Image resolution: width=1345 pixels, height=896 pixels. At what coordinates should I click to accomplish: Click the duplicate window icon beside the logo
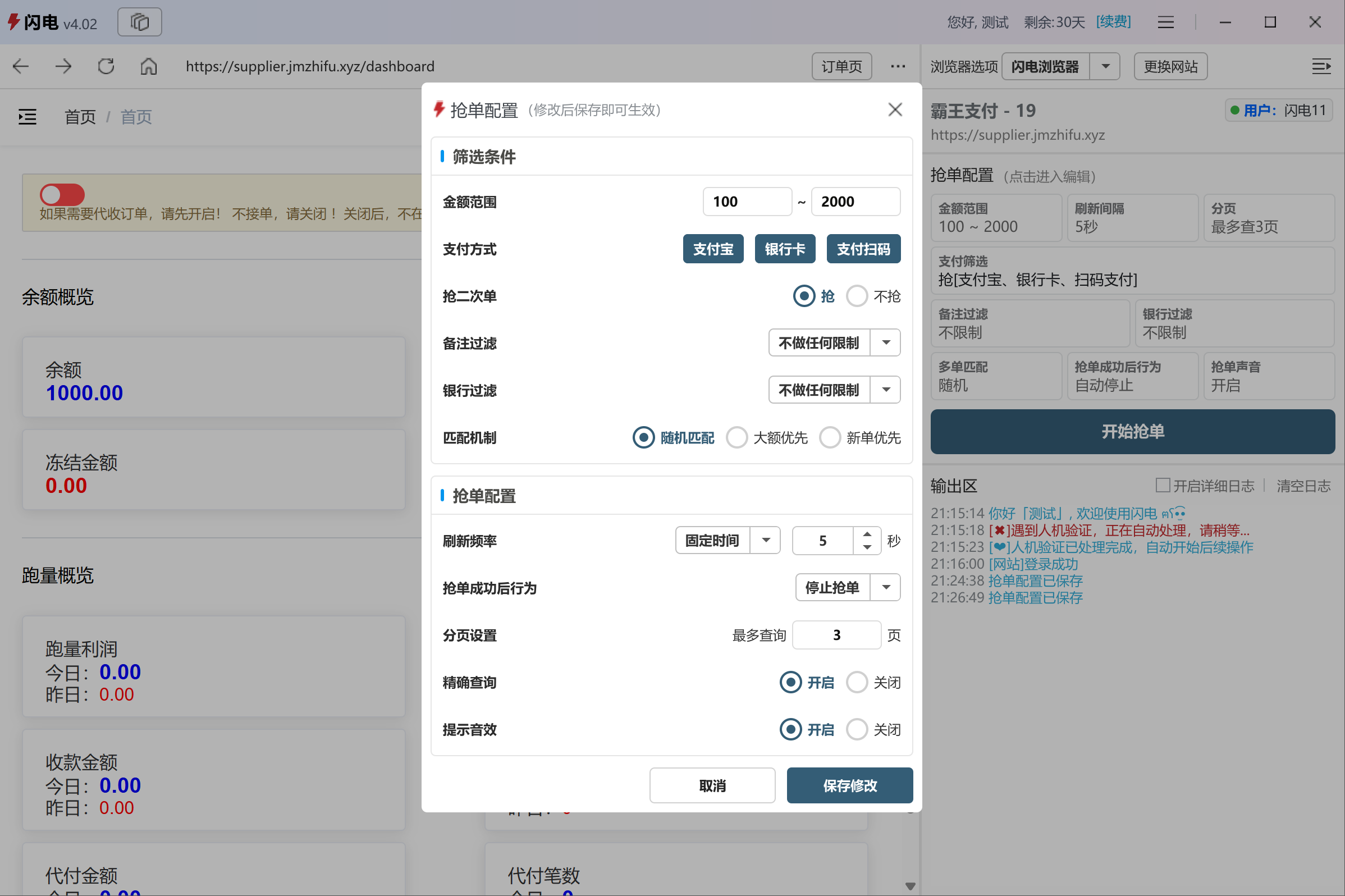(139, 22)
